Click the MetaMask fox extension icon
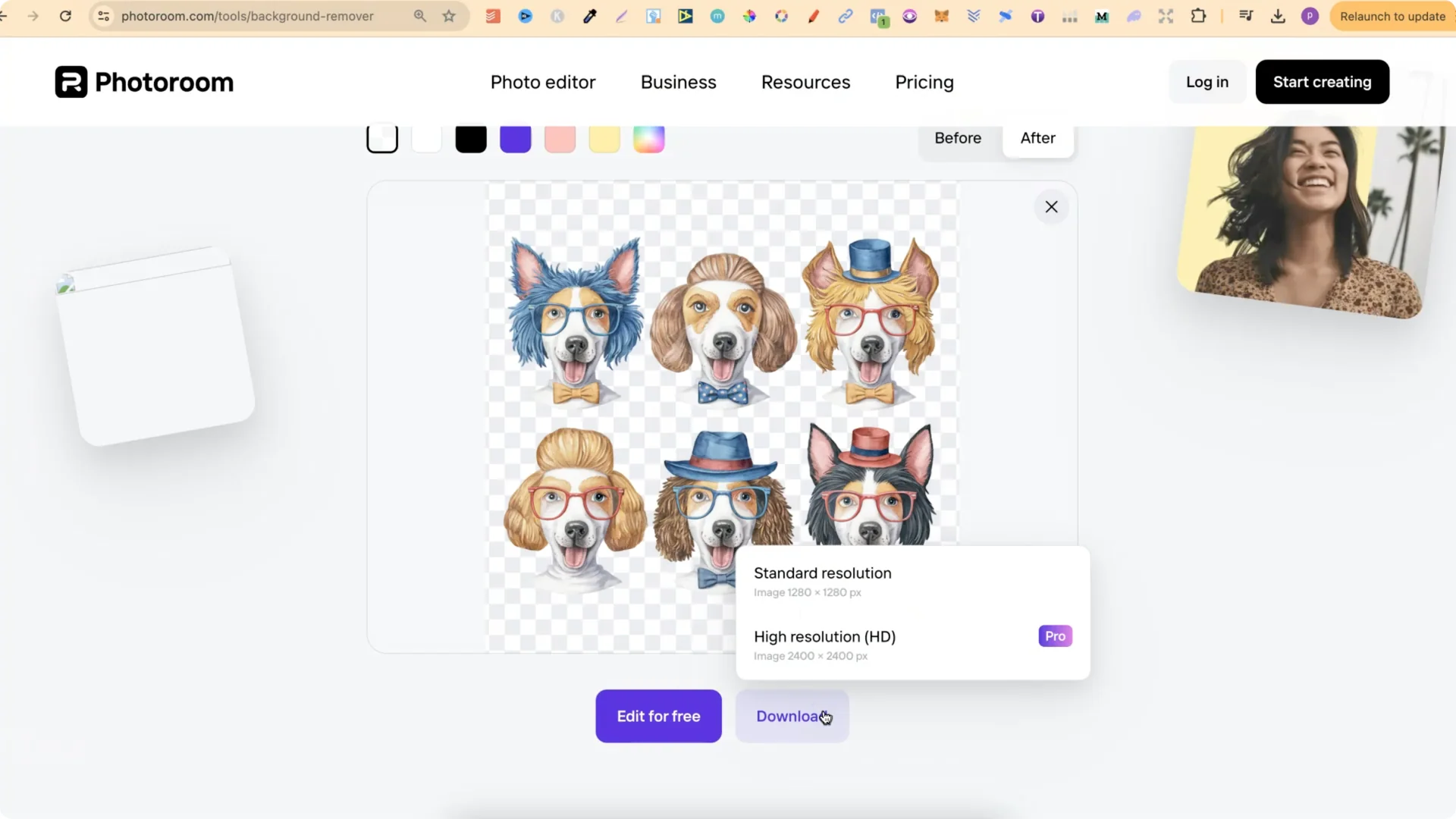The width and height of the screenshot is (1456, 819). click(943, 16)
